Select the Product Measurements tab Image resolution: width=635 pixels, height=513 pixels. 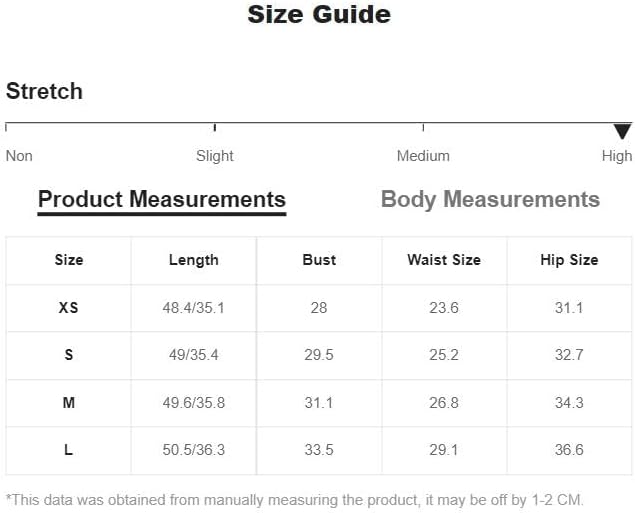coord(162,201)
